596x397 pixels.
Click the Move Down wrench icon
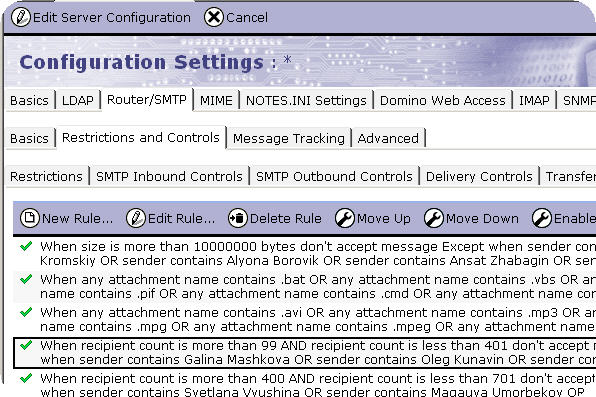[x=434, y=218]
